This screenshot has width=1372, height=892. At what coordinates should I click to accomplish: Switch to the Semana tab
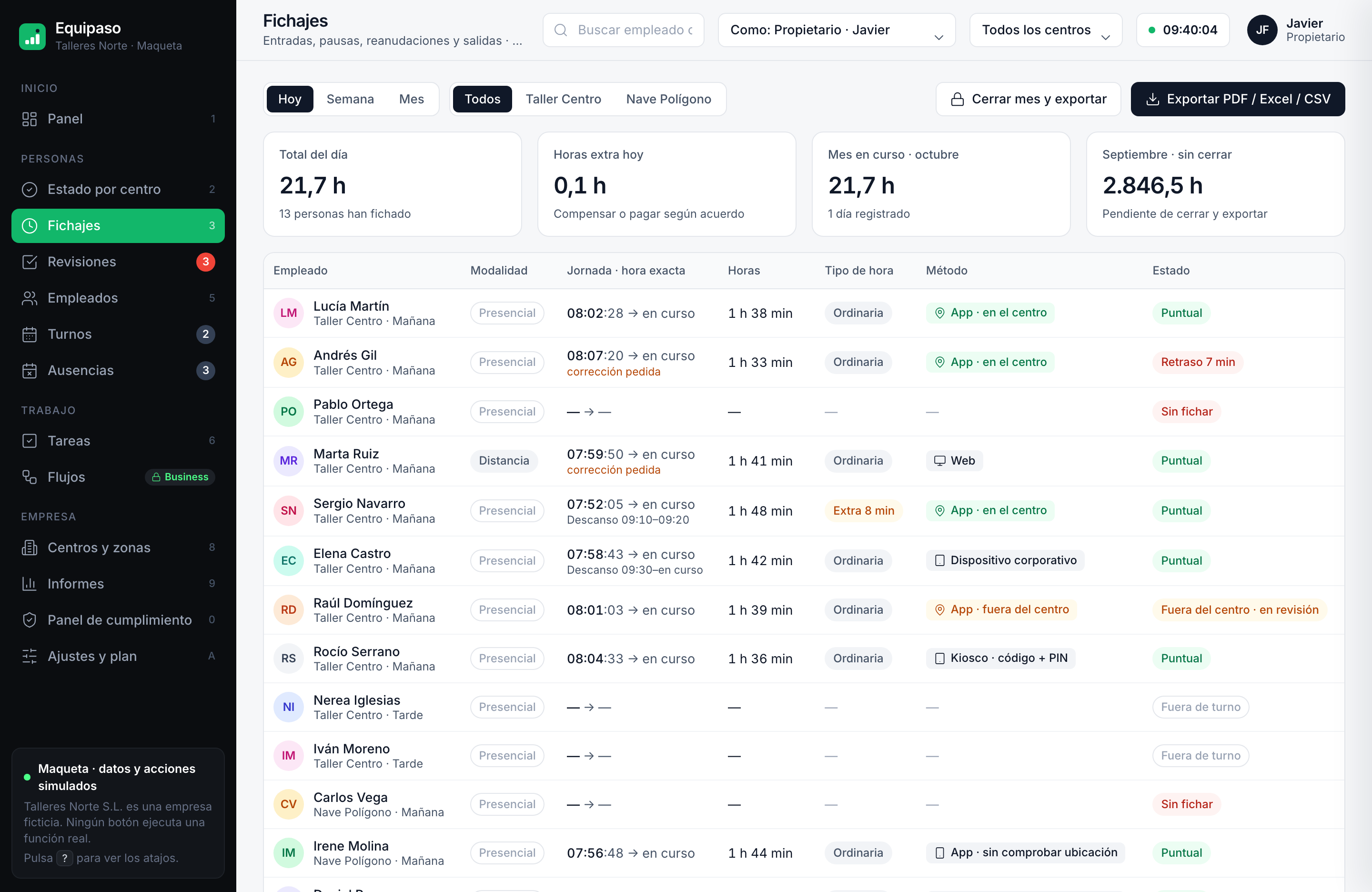pyautogui.click(x=350, y=99)
